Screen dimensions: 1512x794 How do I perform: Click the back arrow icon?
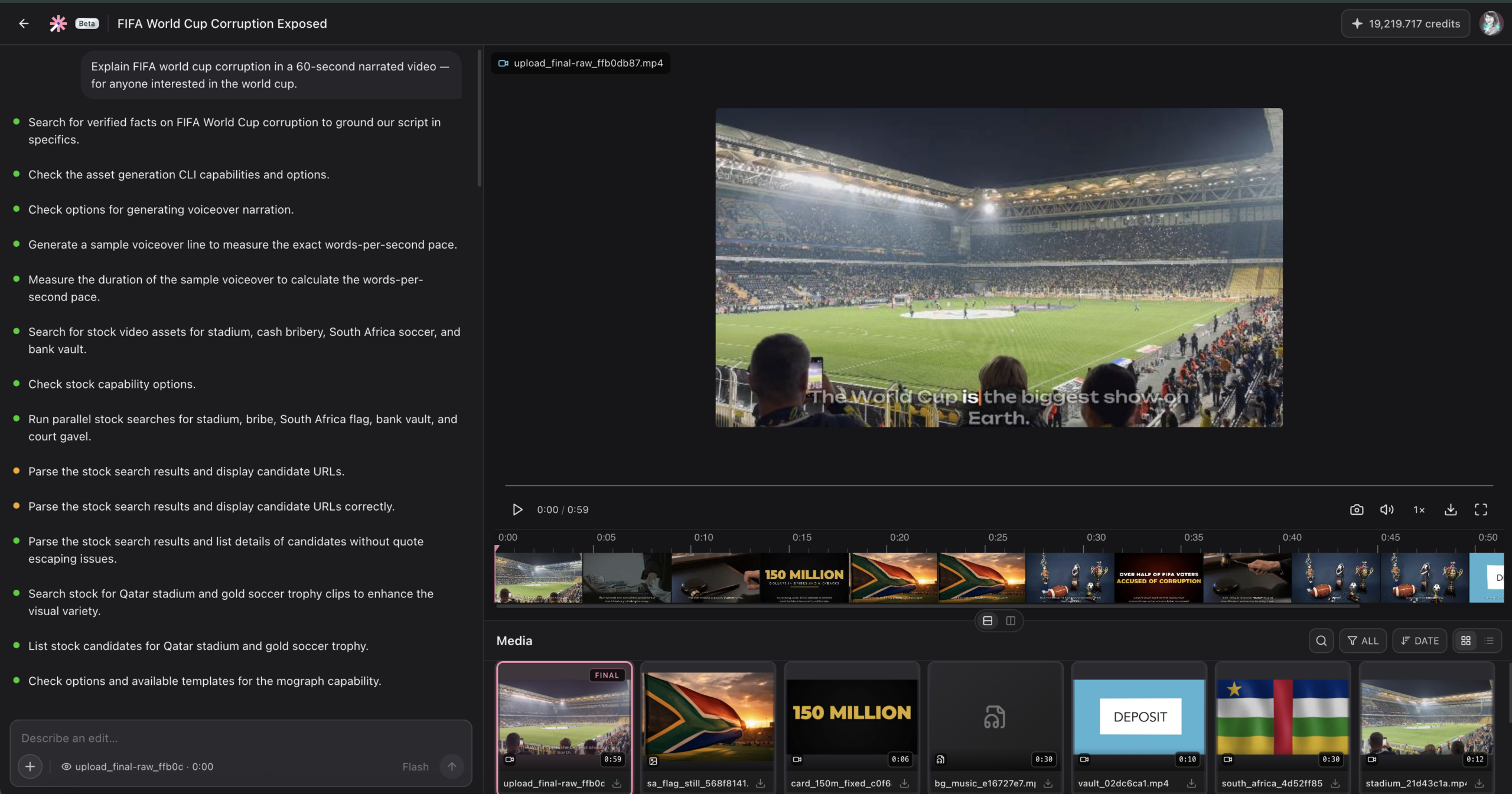(x=24, y=24)
